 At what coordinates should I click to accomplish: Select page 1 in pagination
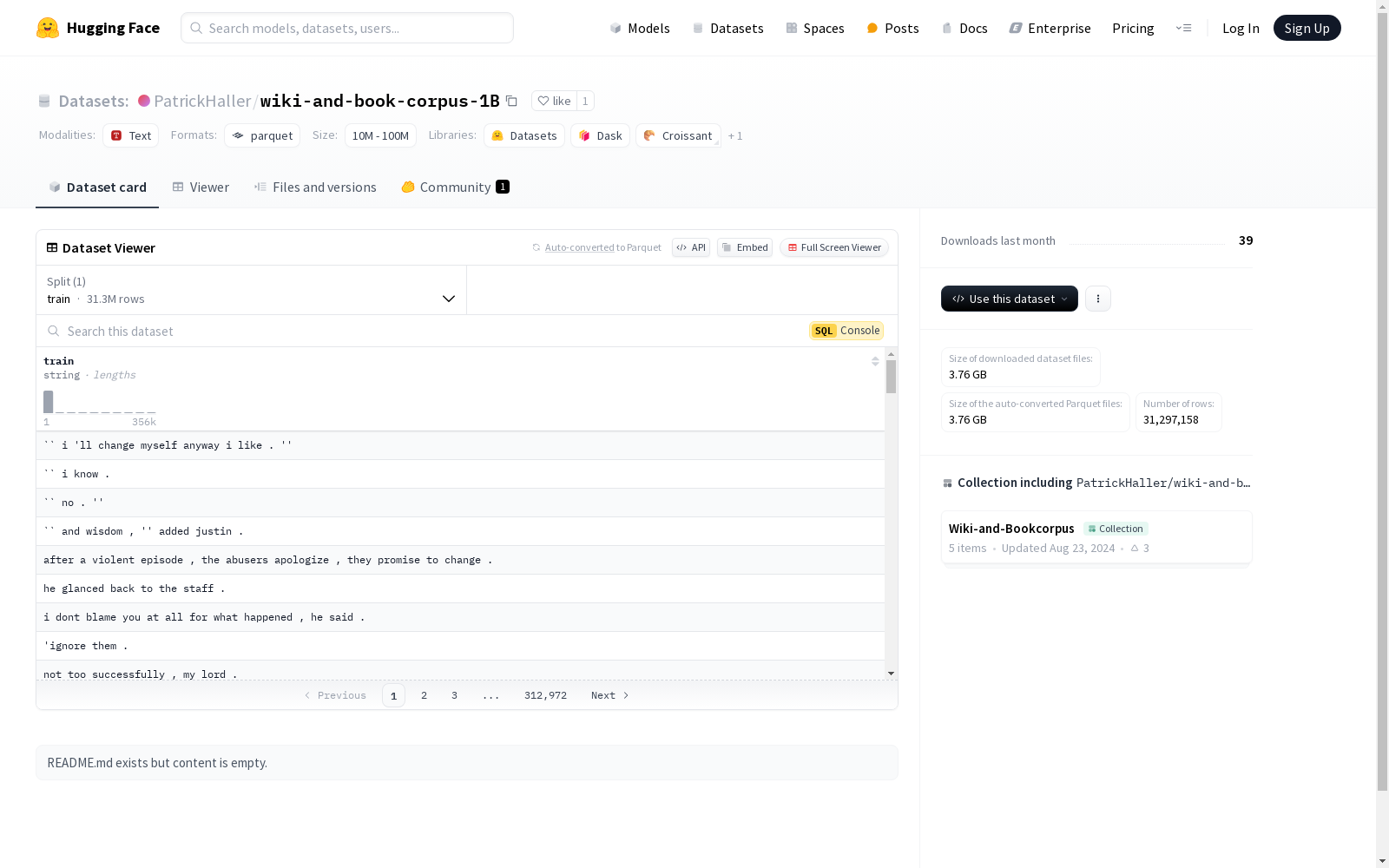393,695
